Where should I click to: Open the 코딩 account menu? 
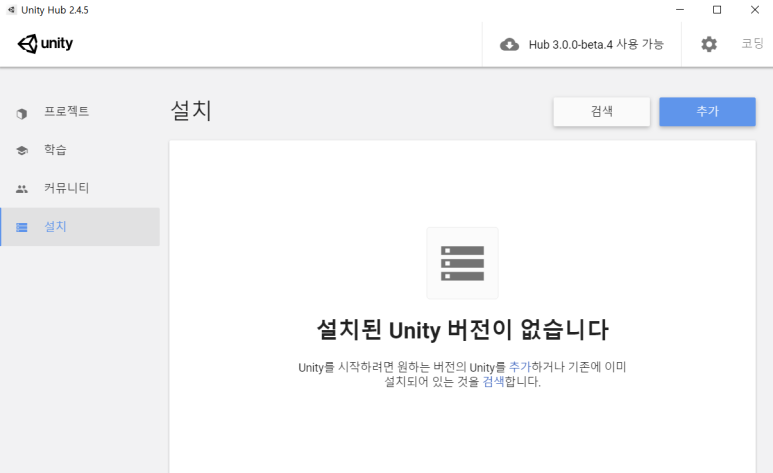tap(752, 43)
